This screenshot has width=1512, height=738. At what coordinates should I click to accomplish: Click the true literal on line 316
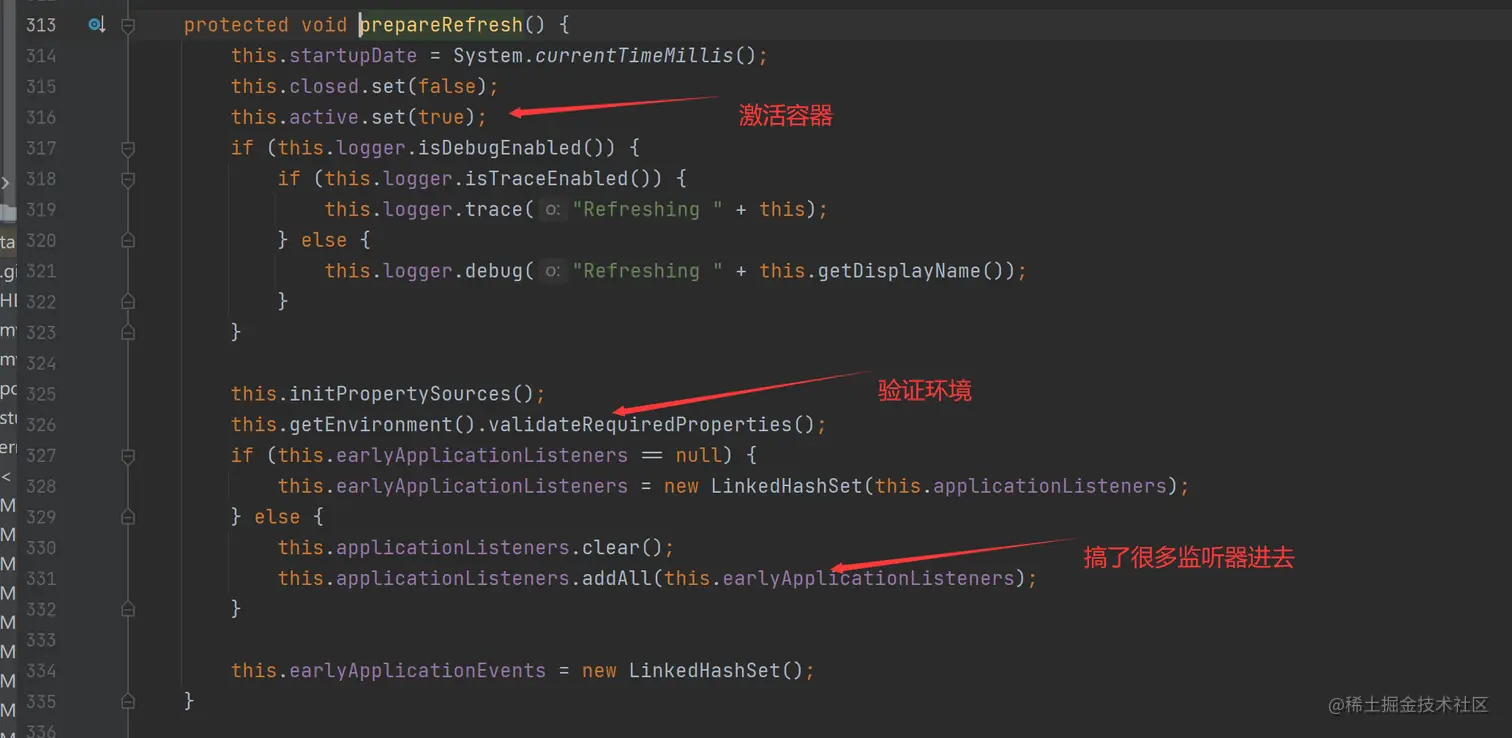[x=441, y=117]
